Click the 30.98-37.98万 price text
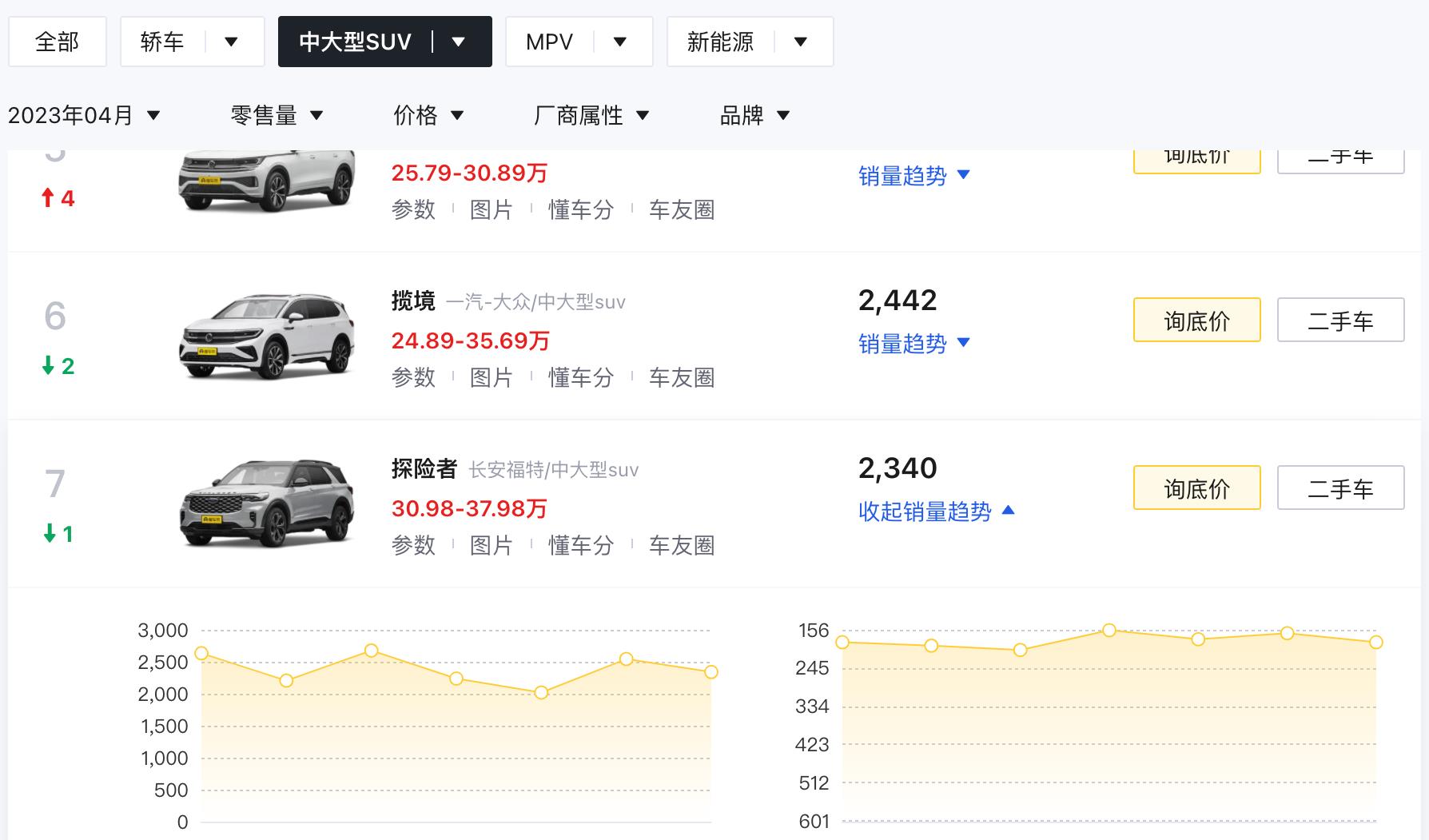Screen dimensions: 1429x840 click(x=469, y=509)
